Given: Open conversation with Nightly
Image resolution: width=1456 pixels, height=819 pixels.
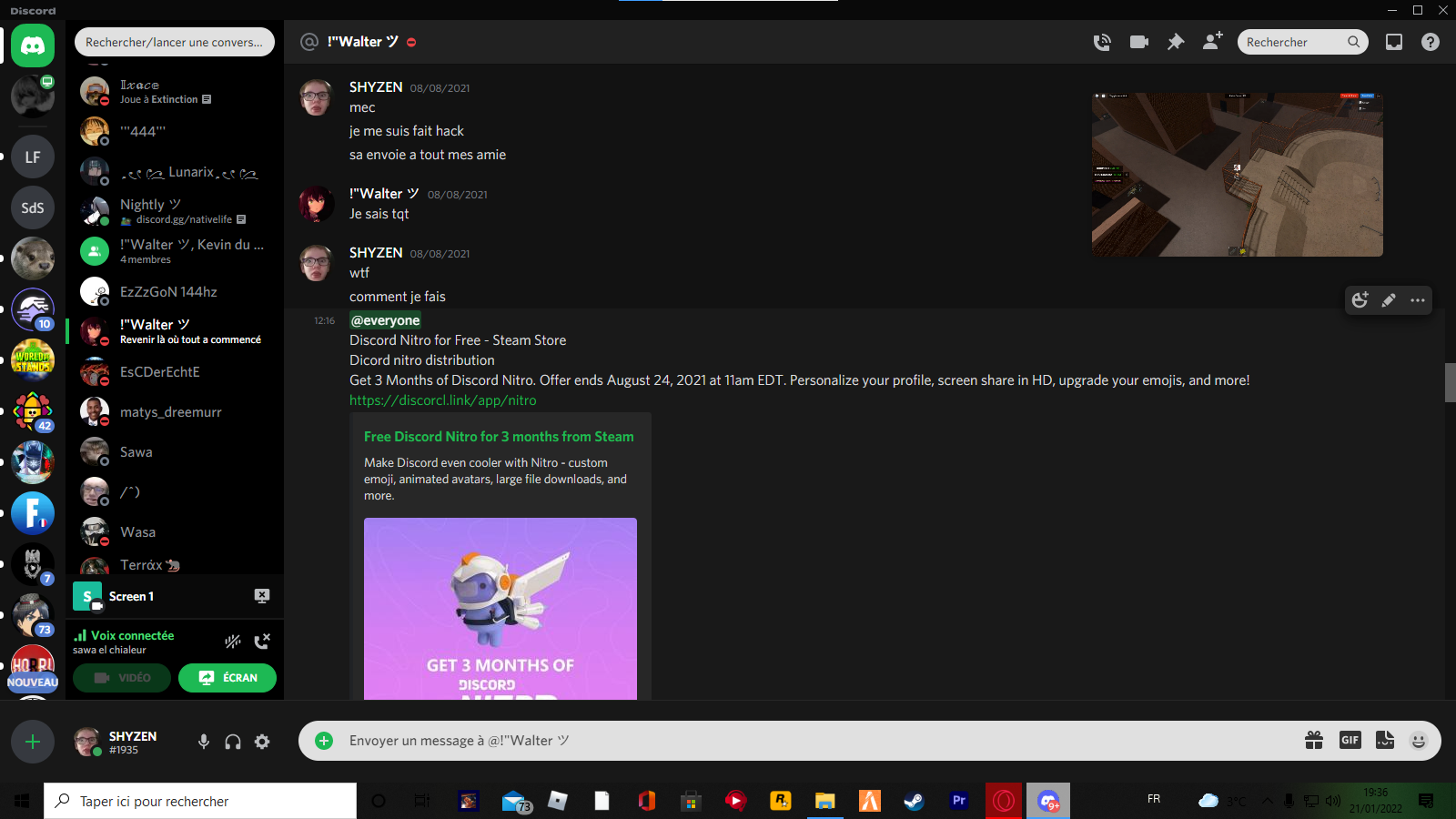Looking at the screenshot, I should (175, 212).
